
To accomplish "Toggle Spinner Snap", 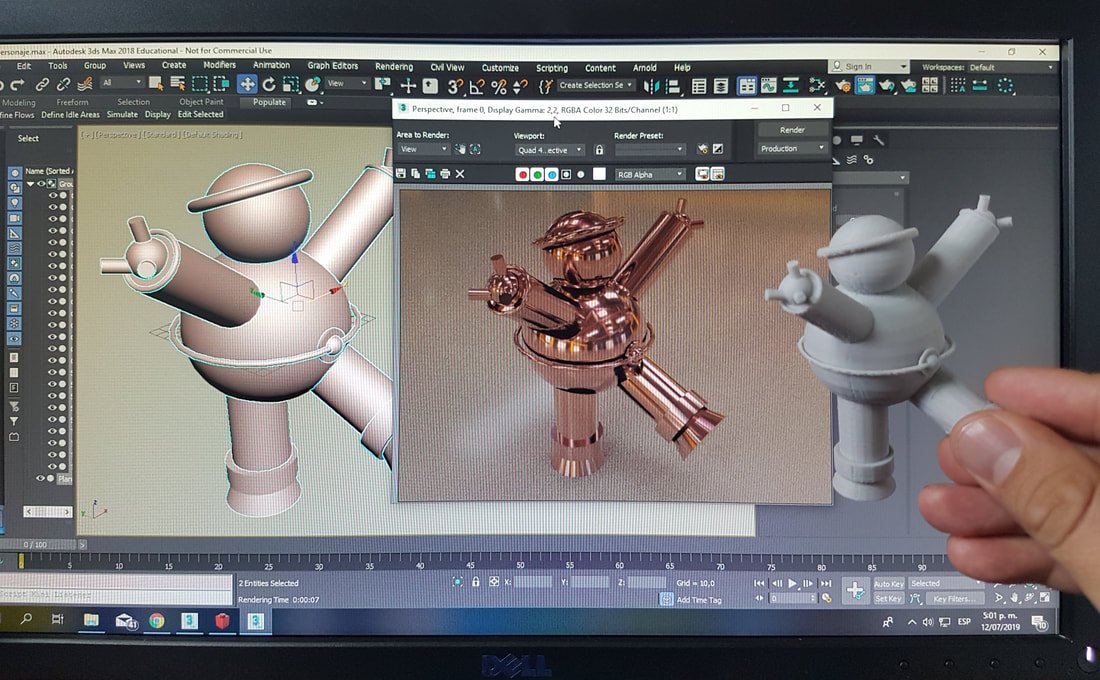I will [x=521, y=86].
